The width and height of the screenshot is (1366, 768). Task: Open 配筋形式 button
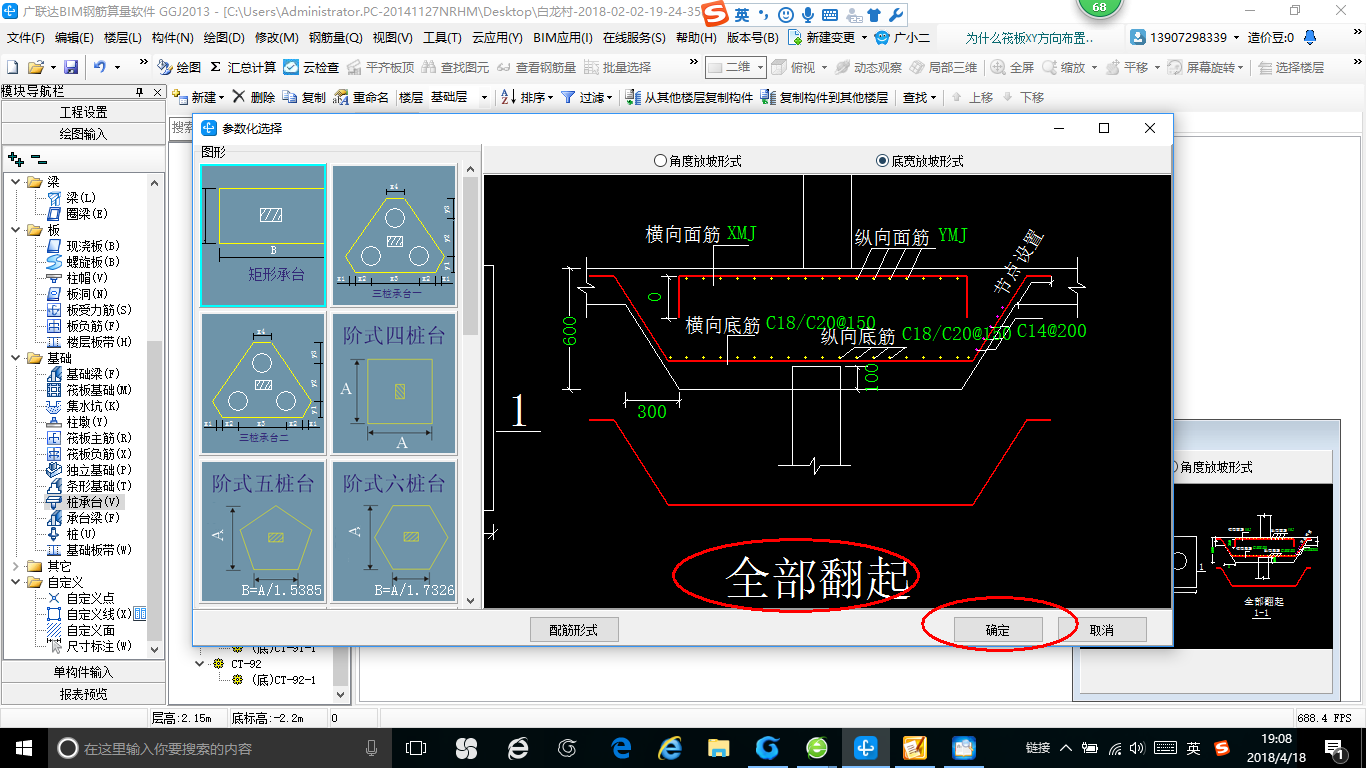pyautogui.click(x=574, y=630)
